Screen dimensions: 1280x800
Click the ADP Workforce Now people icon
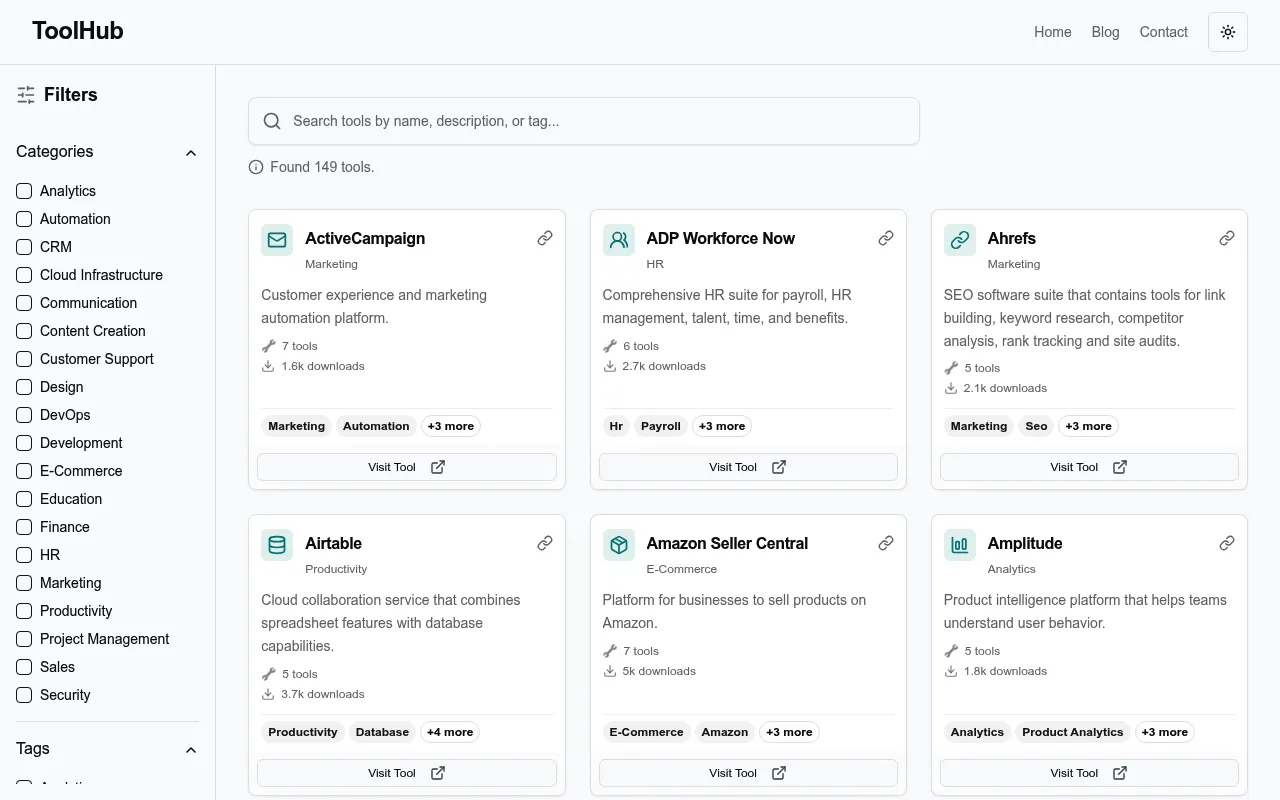619,240
